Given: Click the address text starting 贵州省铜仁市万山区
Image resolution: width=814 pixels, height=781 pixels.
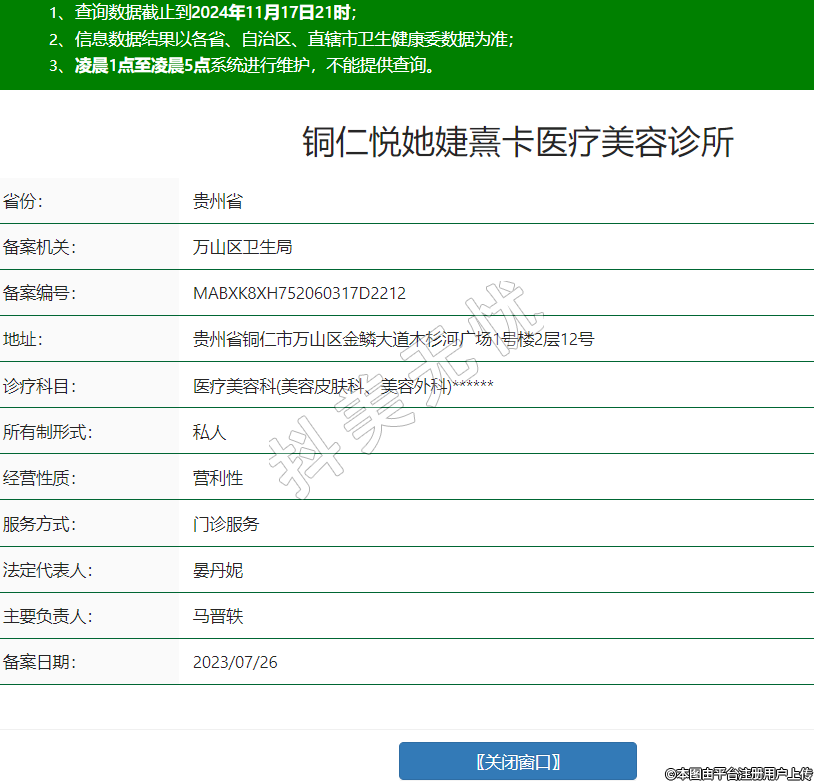Looking at the screenshot, I should [393, 340].
